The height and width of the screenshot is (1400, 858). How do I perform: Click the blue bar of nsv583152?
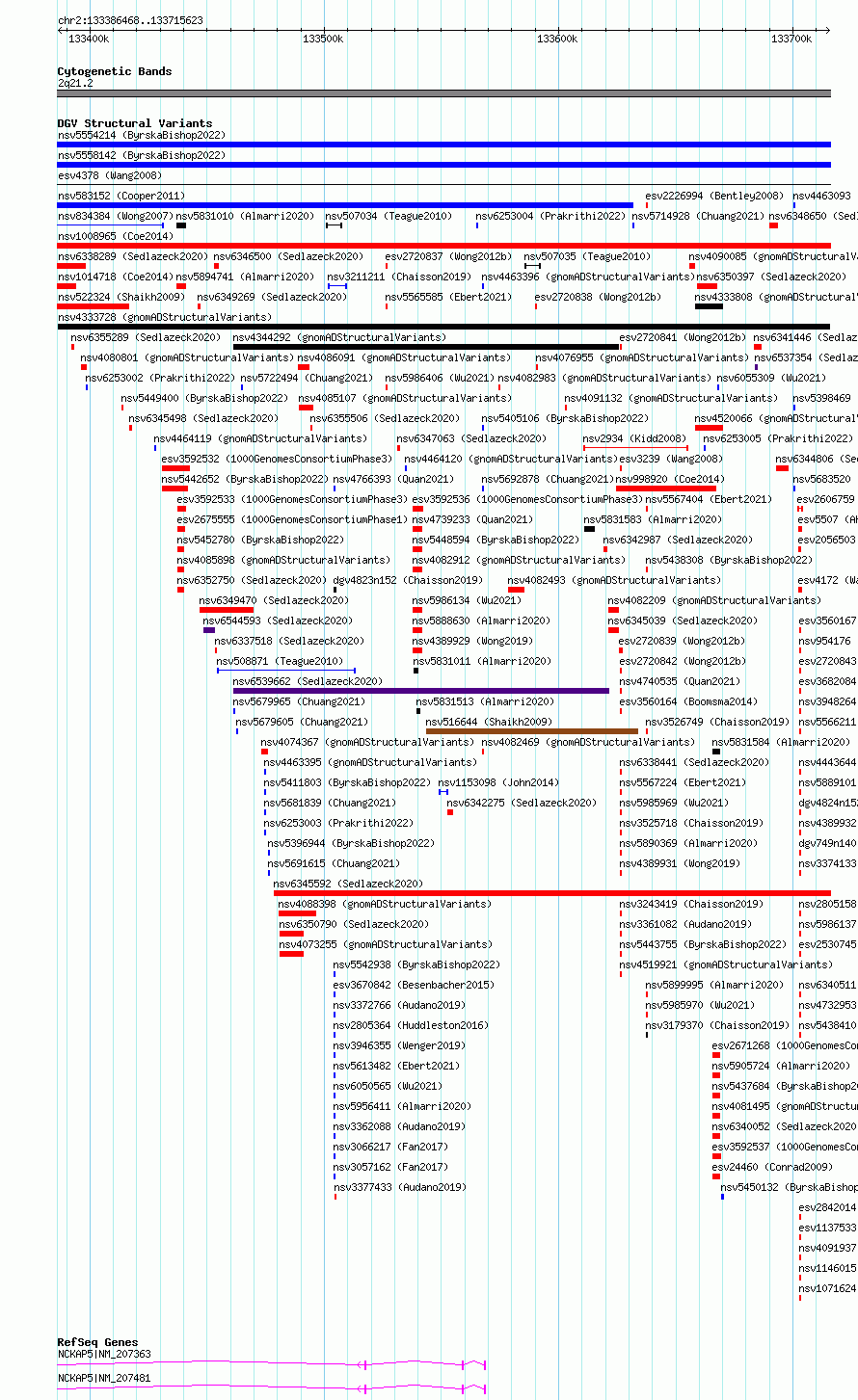pos(345,205)
